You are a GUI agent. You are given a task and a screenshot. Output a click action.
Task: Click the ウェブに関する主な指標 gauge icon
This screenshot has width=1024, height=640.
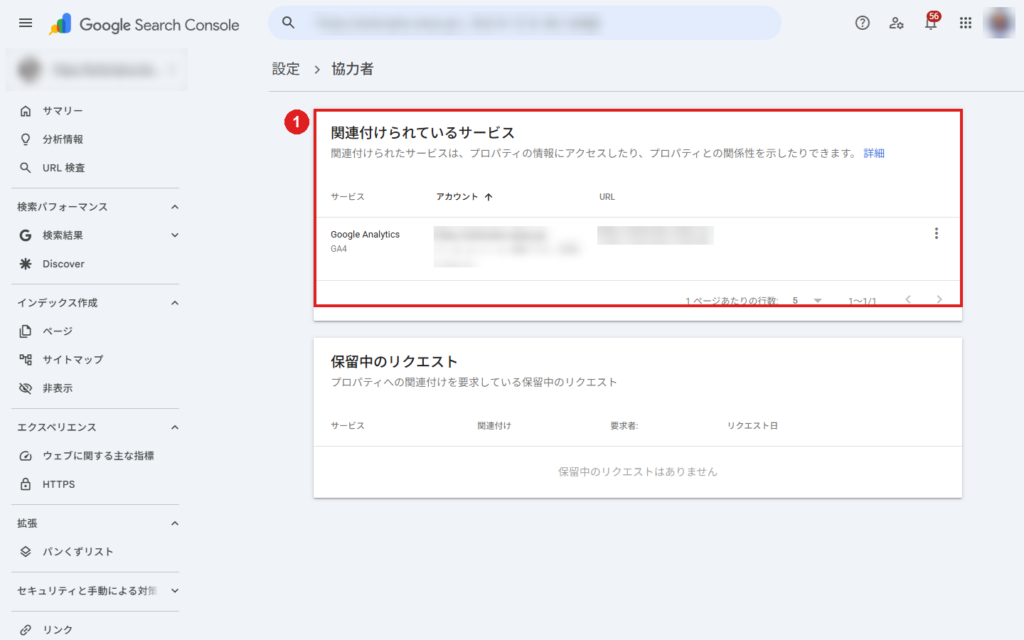tap(25, 456)
